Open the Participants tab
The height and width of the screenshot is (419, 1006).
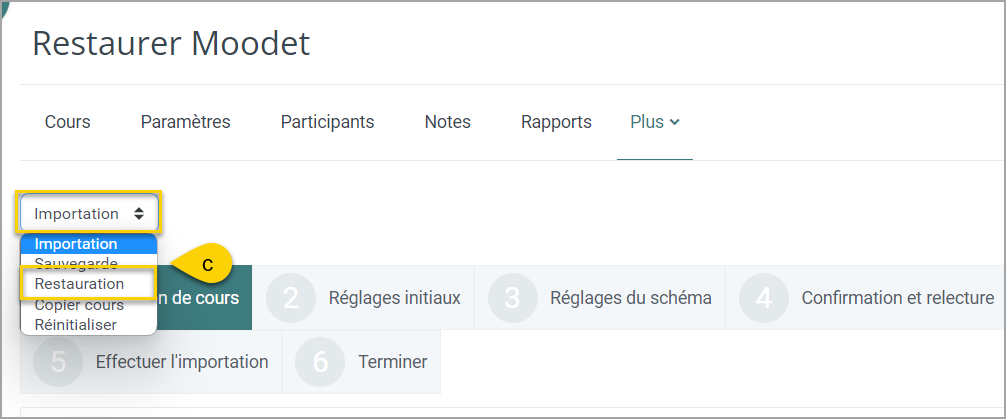pos(327,122)
